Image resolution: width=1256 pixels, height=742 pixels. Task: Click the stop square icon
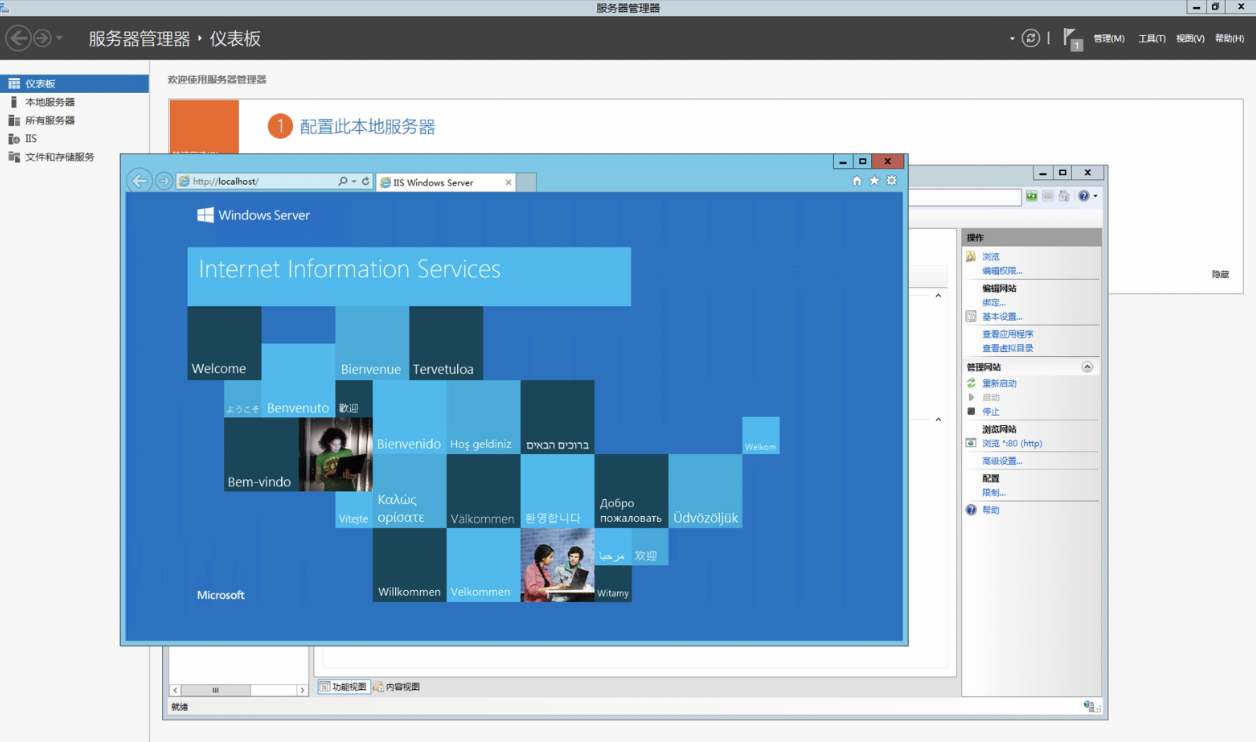point(971,411)
